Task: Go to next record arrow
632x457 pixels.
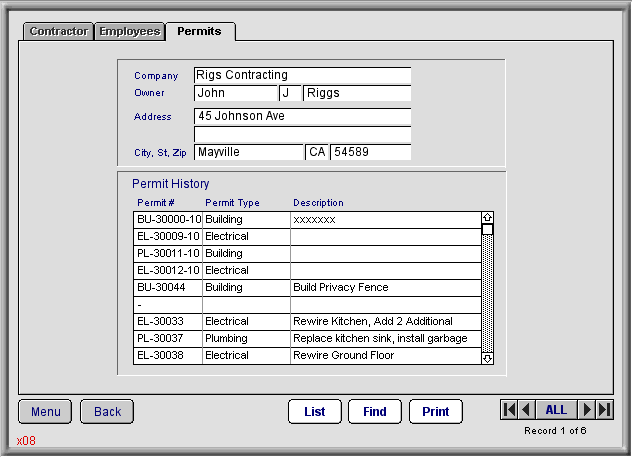Action: (x=587, y=410)
